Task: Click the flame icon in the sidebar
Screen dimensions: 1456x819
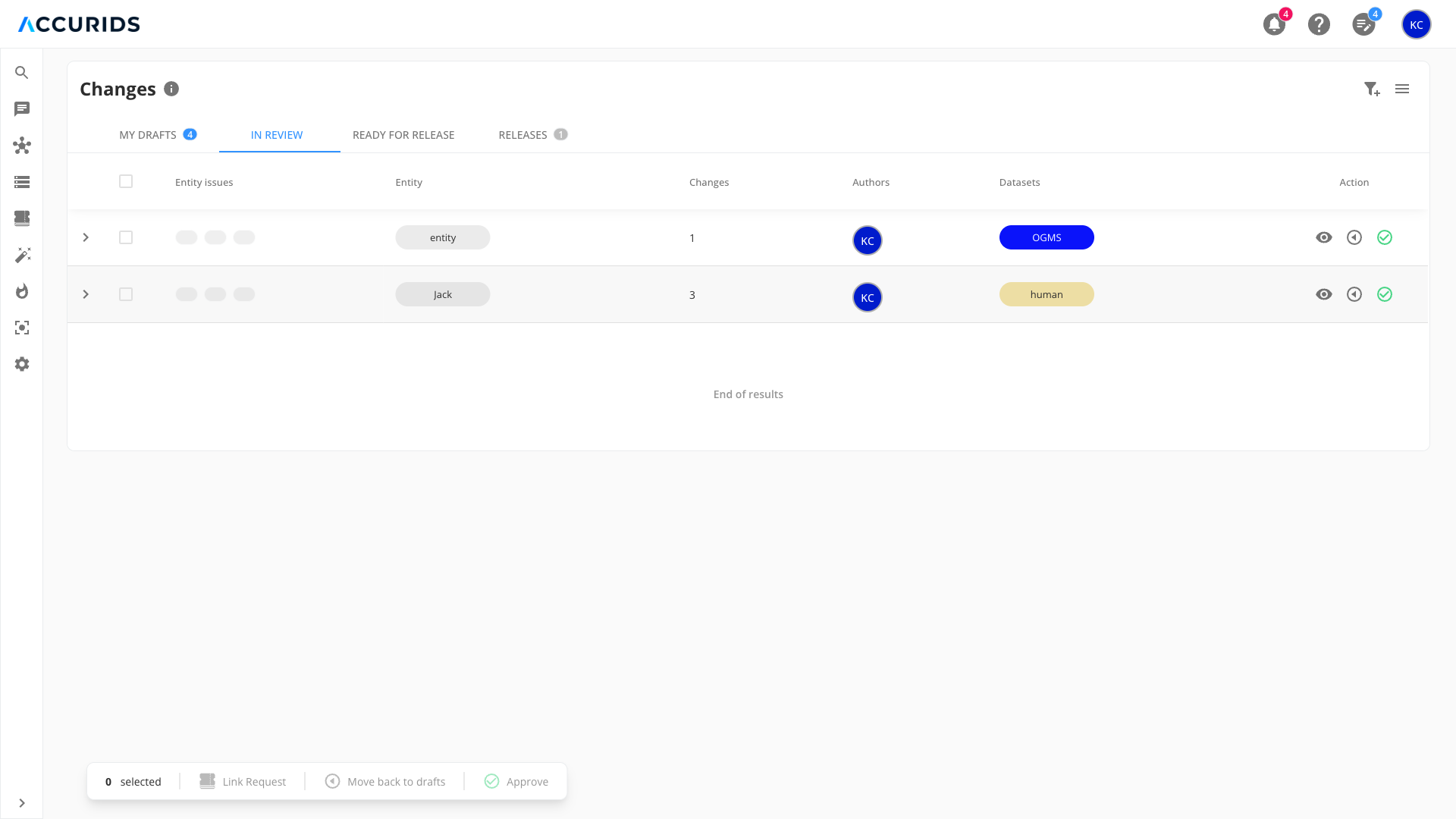Action: [x=22, y=291]
